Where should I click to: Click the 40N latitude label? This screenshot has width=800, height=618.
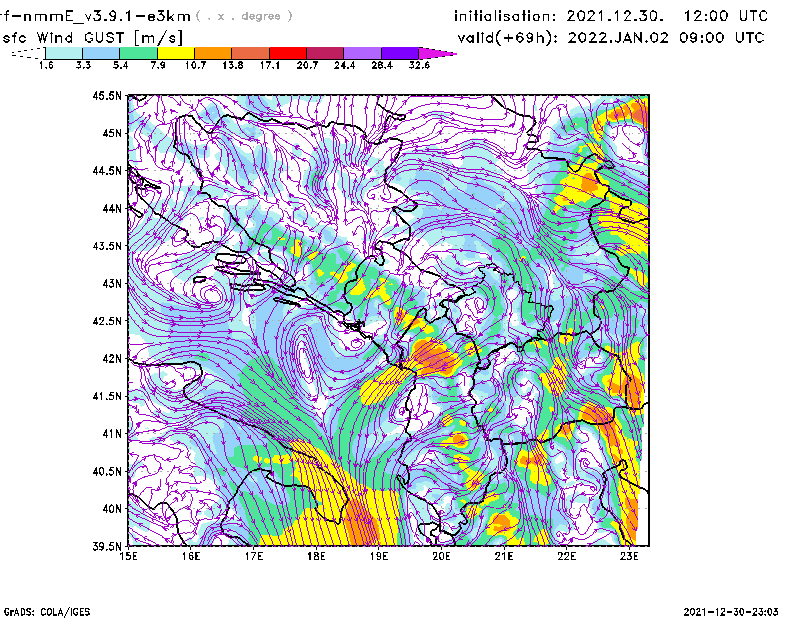point(112,509)
